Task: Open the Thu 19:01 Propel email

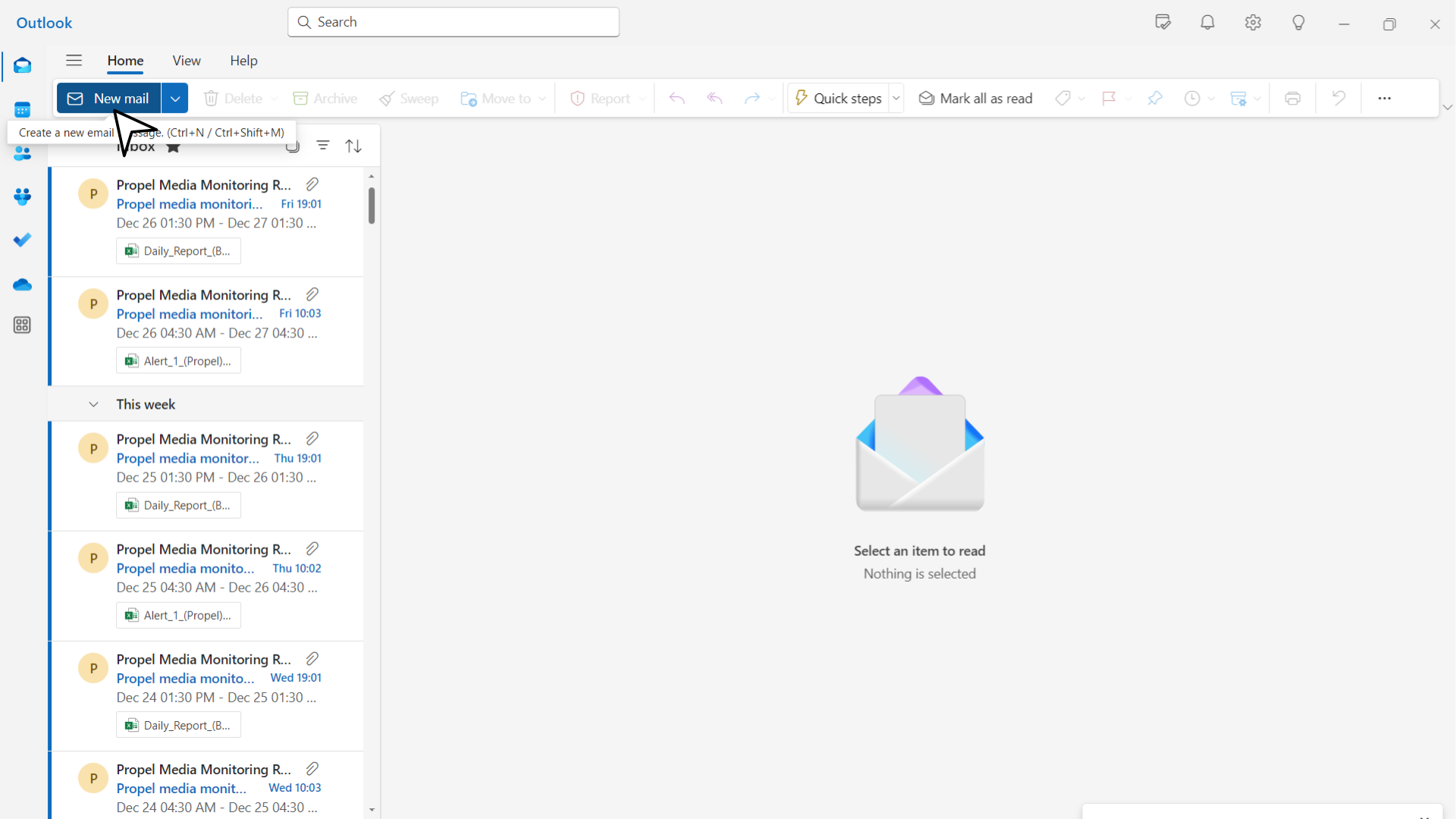Action: (206, 476)
